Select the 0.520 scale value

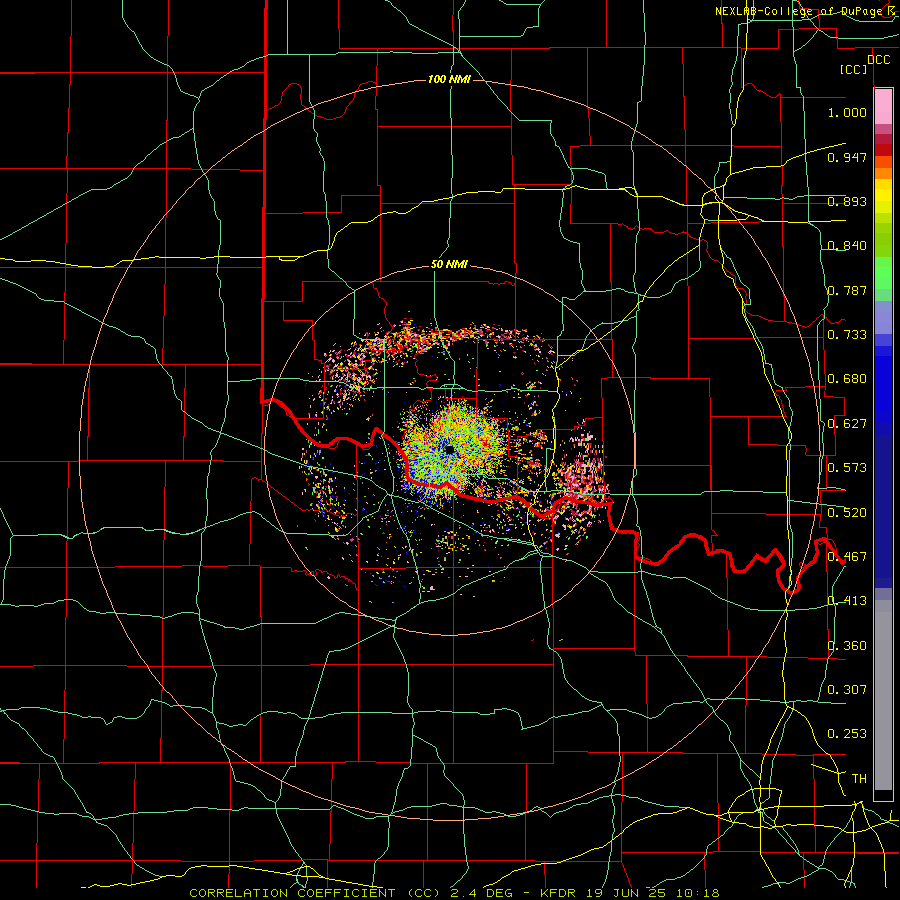[847, 513]
